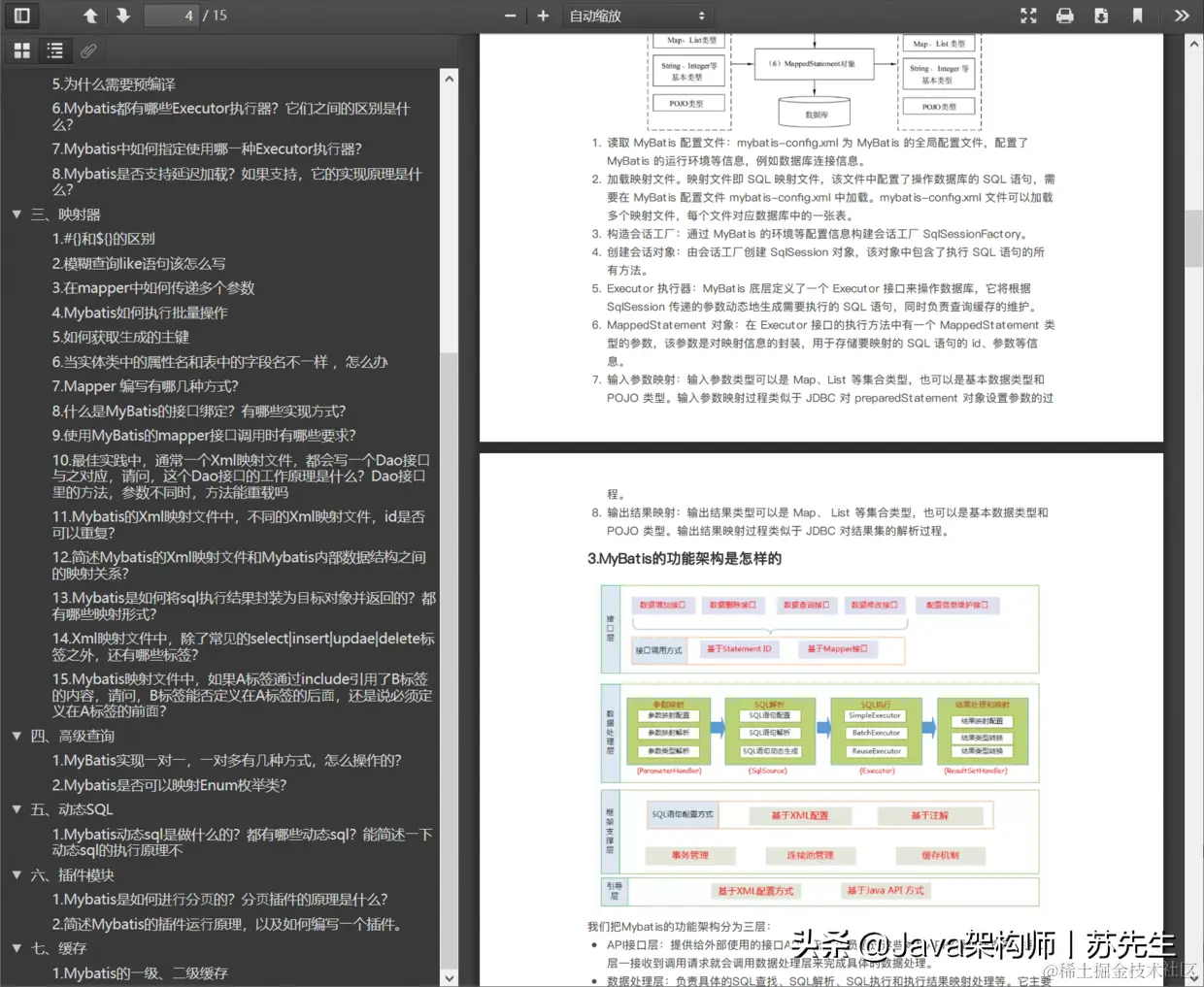
Task: Click the page number field showing 4
Action: tap(171, 16)
